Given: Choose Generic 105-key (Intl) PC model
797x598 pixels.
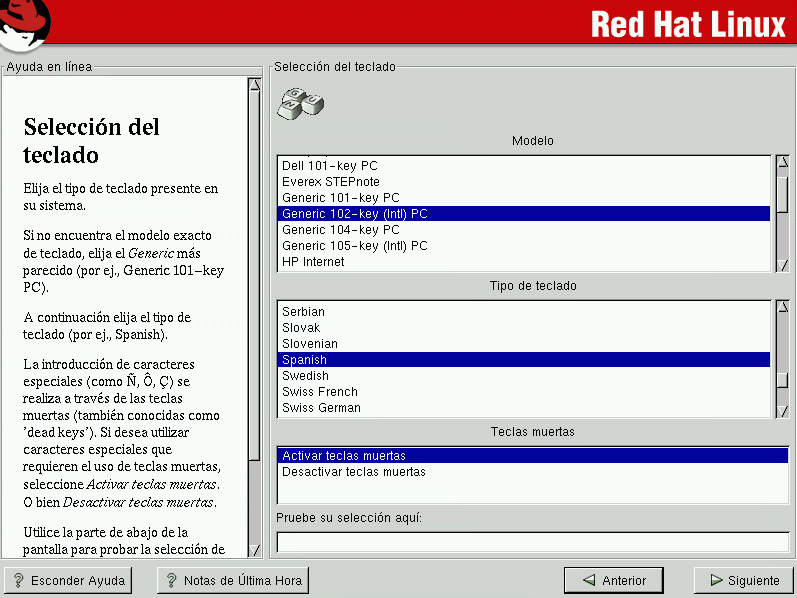Looking at the screenshot, I should tap(354, 246).
